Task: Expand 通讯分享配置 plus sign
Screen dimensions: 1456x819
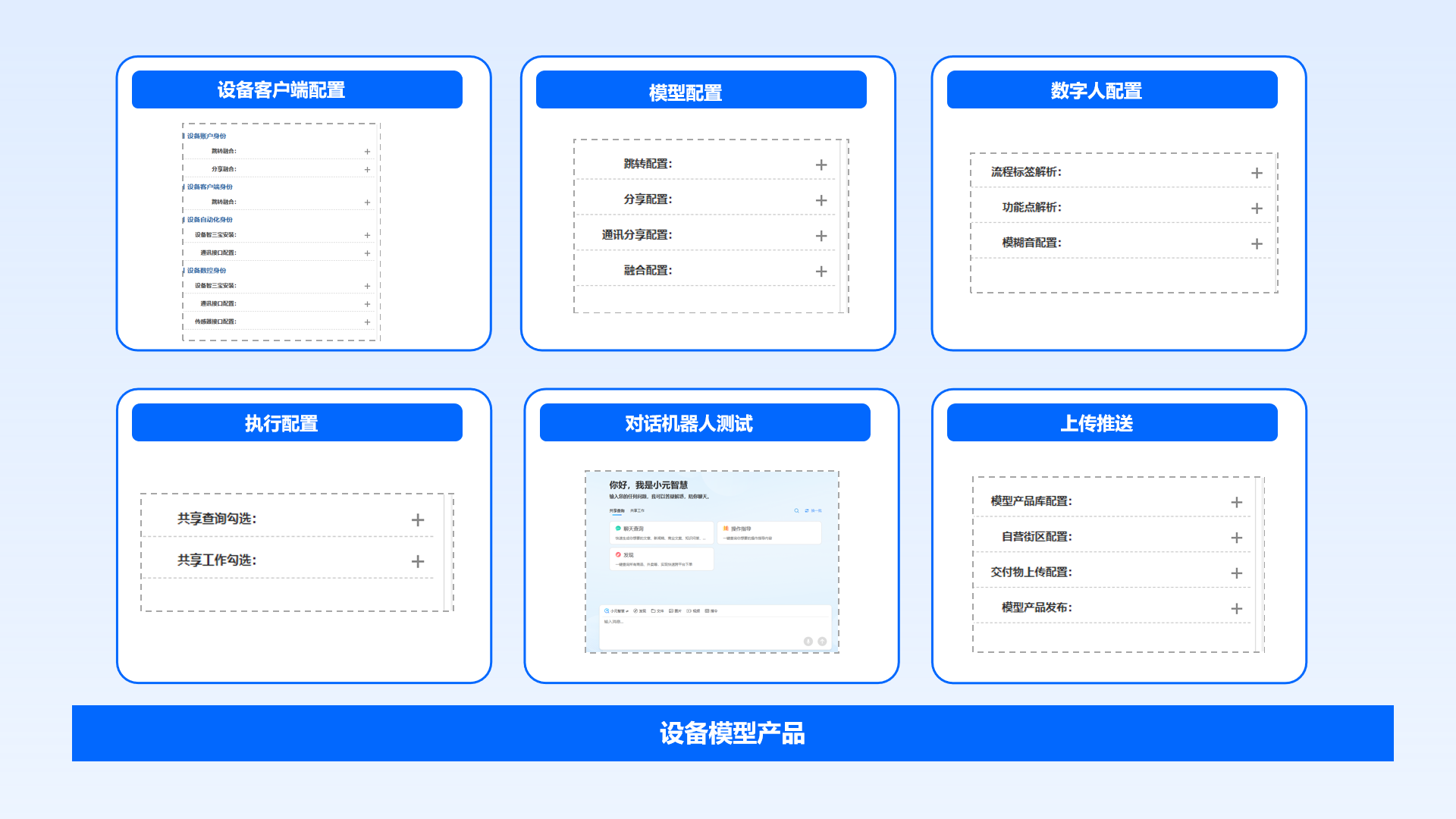Action: click(x=821, y=236)
